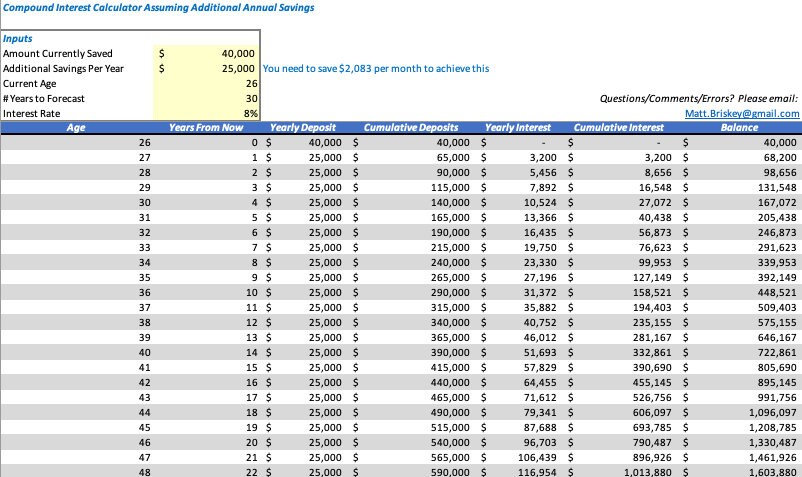This screenshot has height=477, width=802.
Task: Select cumulative deposits cell 340,000
Action: tap(450, 323)
